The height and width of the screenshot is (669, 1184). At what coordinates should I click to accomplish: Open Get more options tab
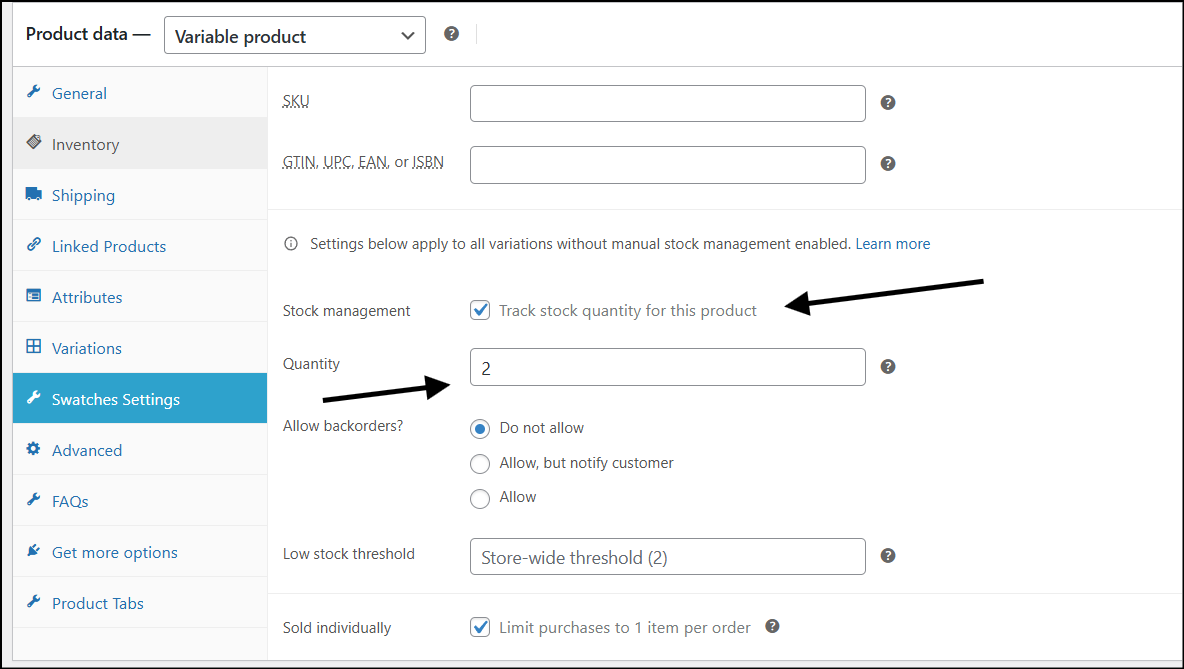point(140,551)
